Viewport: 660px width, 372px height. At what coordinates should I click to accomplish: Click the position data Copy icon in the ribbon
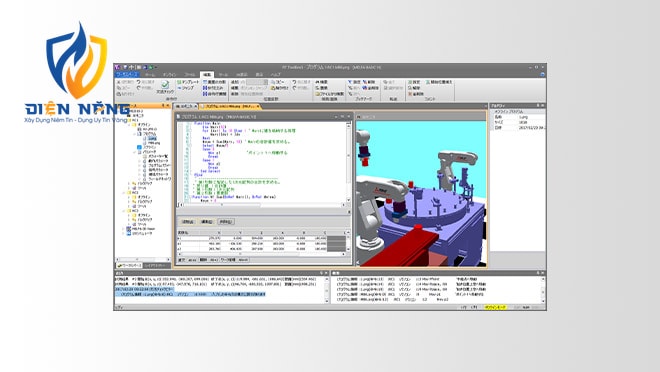(273, 82)
